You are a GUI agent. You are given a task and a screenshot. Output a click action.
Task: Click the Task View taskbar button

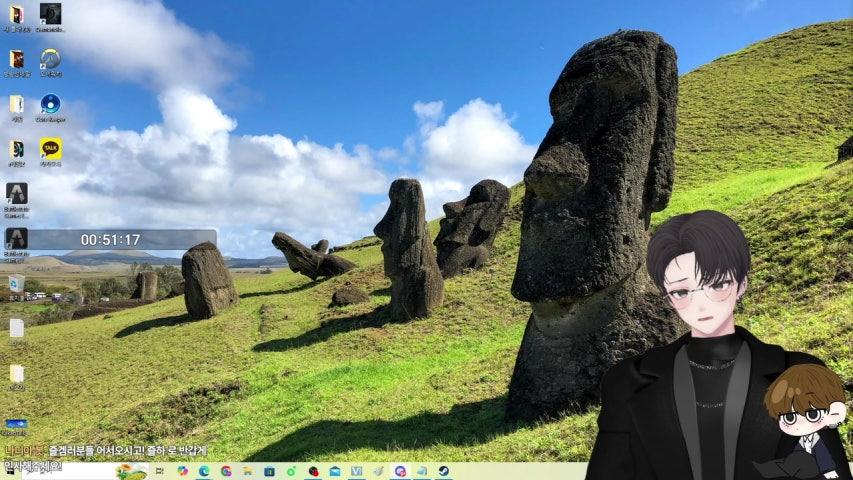(161, 471)
